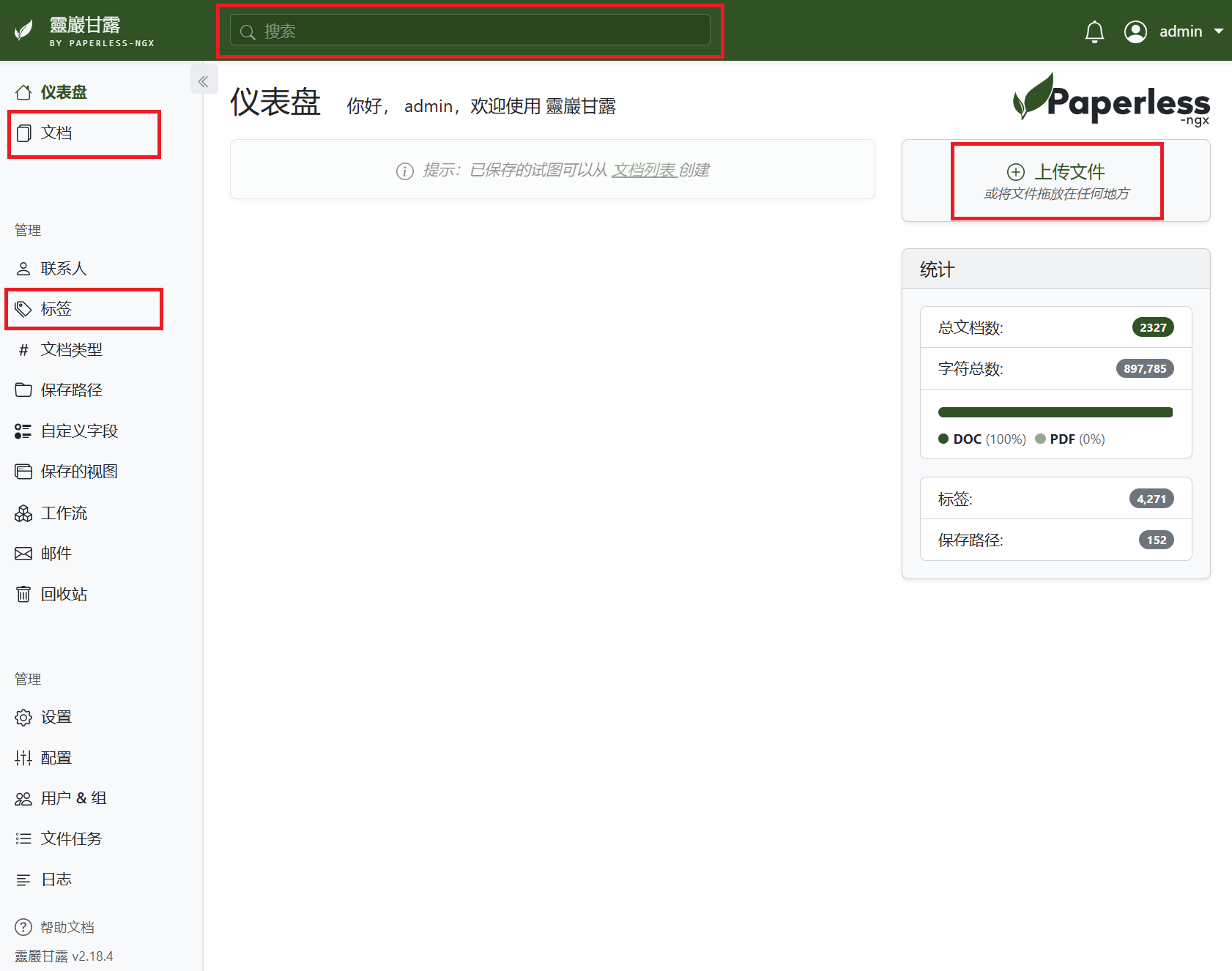Open the 邮件 envelope icon
Viewport: 1232px width, 971px height.
[x=23, y=554]
